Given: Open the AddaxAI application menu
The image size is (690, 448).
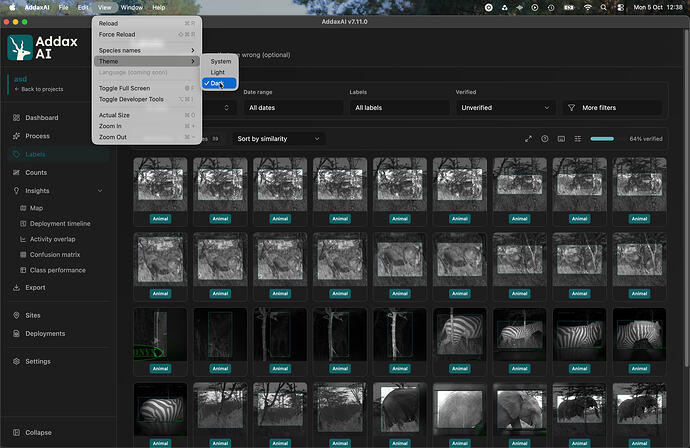Looking at the screenshot, I should [x=37, y=7].
